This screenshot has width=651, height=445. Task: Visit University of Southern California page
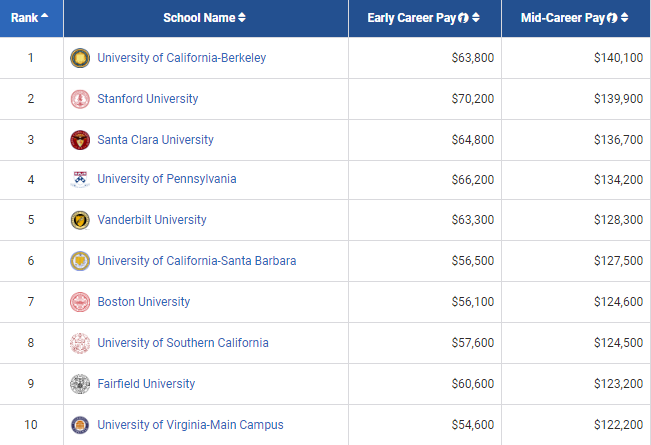pos(183,343)
